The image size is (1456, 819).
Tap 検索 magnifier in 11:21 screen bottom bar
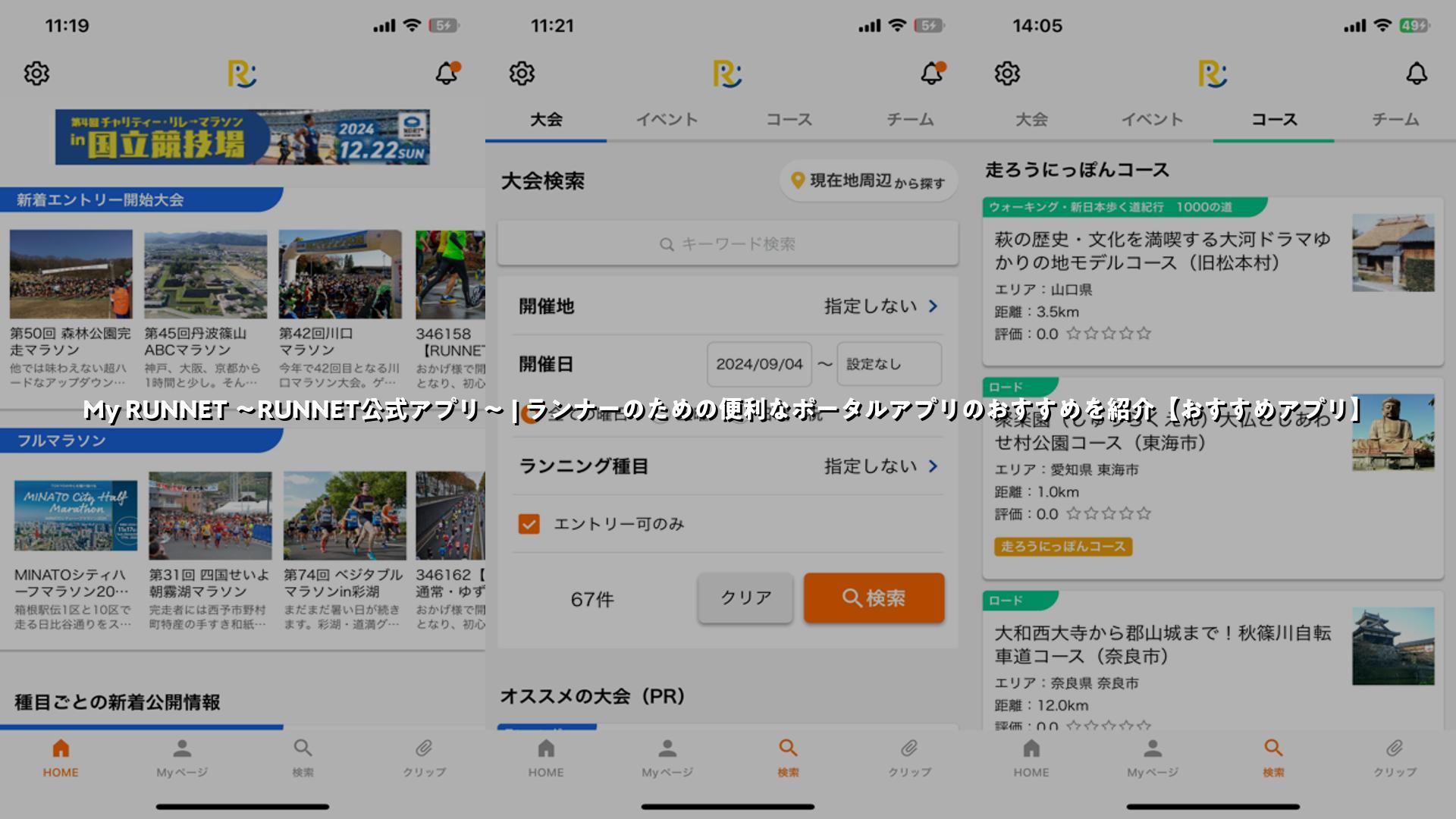click(x=789, y=758)
